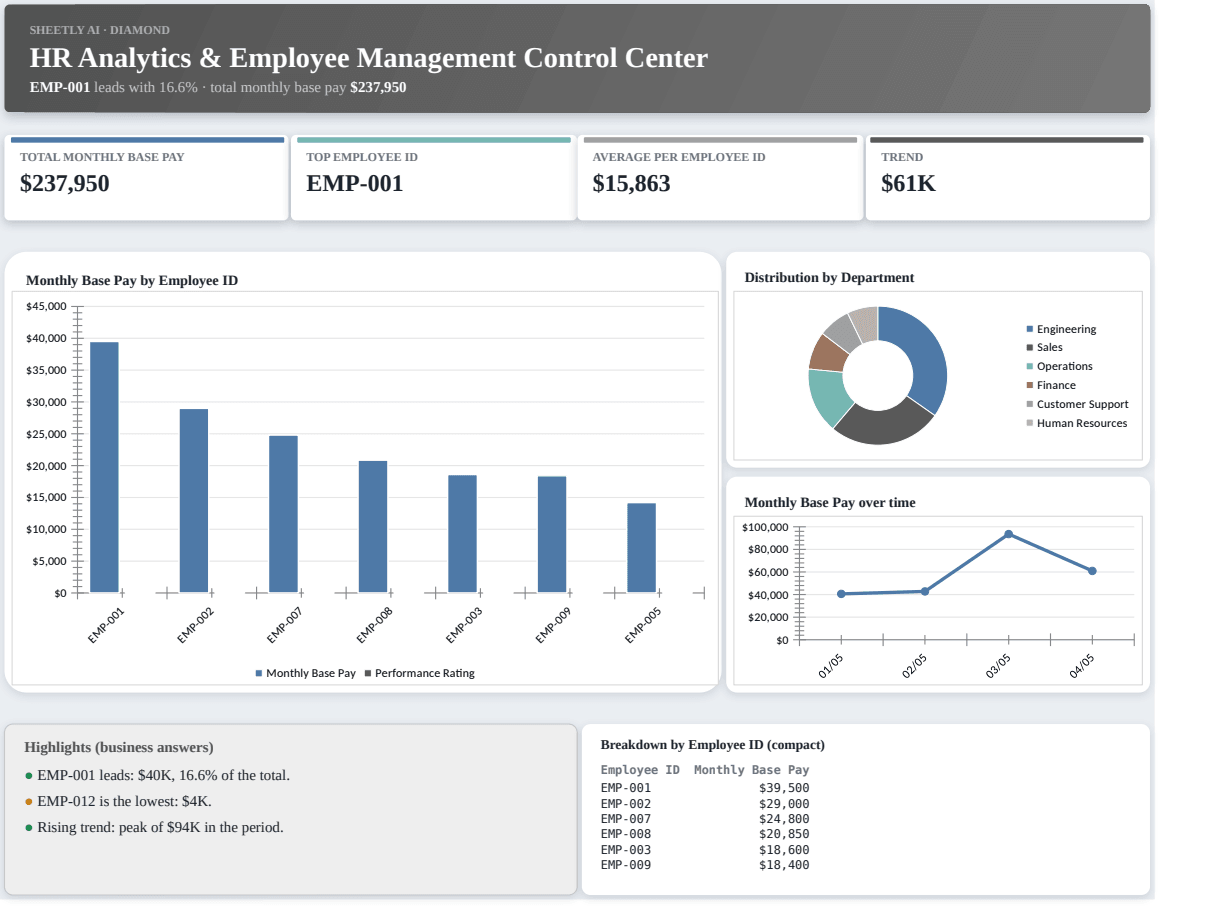The width and height of the screenshot is (1227, 922).
Task: Click 'Monthly Base Pay' table column header
Action: pyautogui.click(x=752, y=770)
